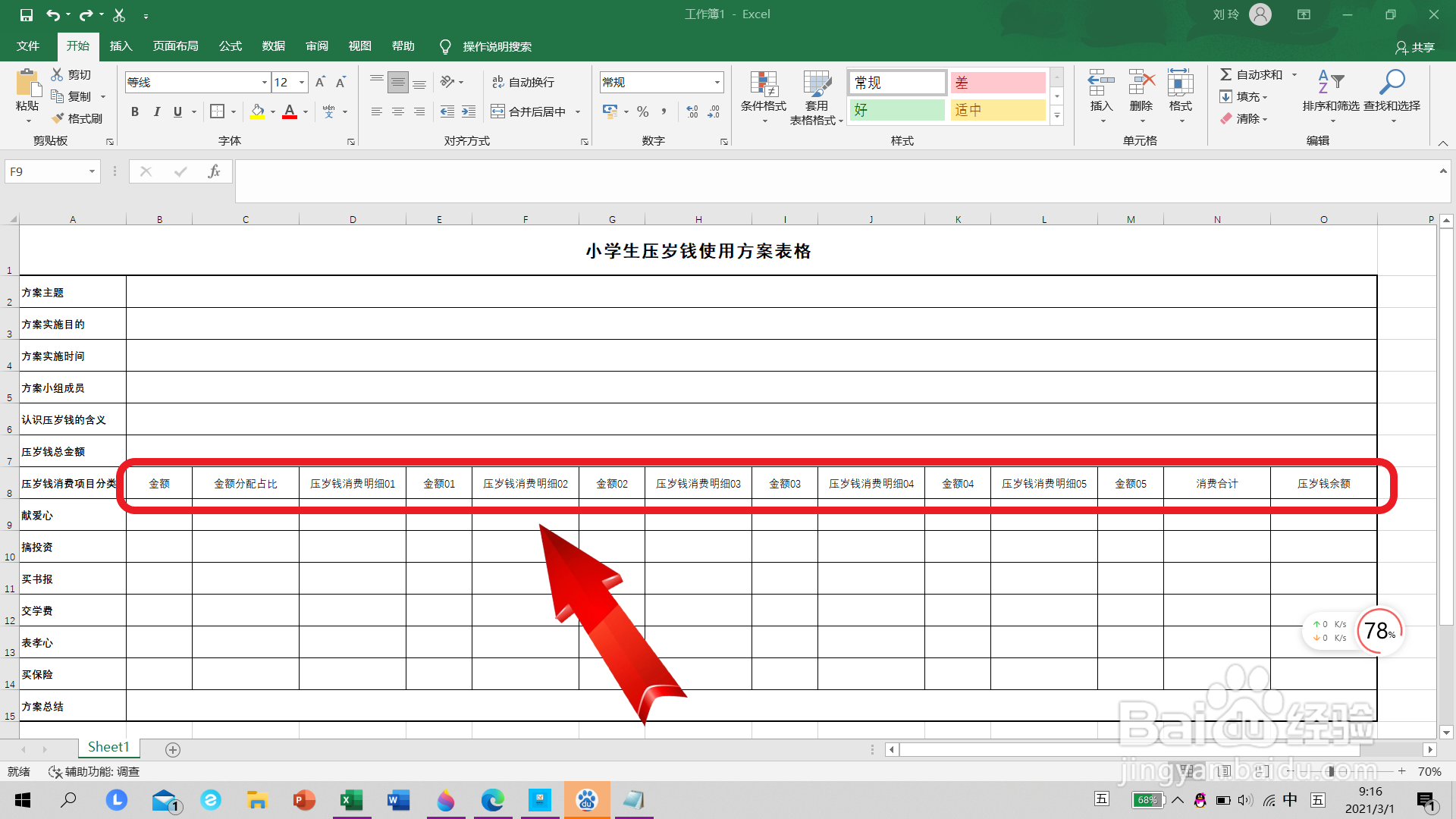Toggle bottom vertical alignment
Viewport: 1456px width, 819px height.
(x=419, y=82)
